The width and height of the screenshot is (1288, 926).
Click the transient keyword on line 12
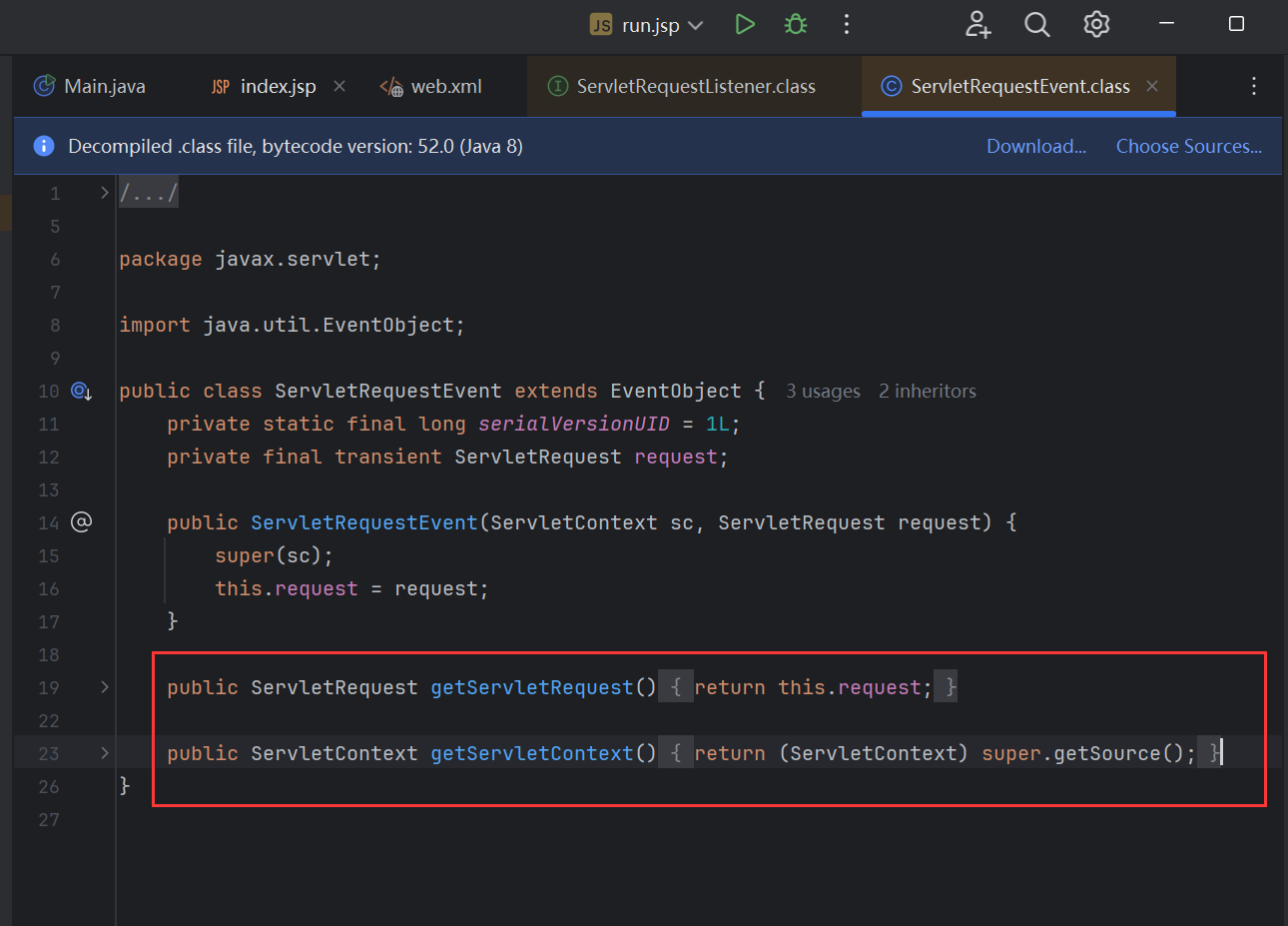pyautogui.click(x=388, y=457)
